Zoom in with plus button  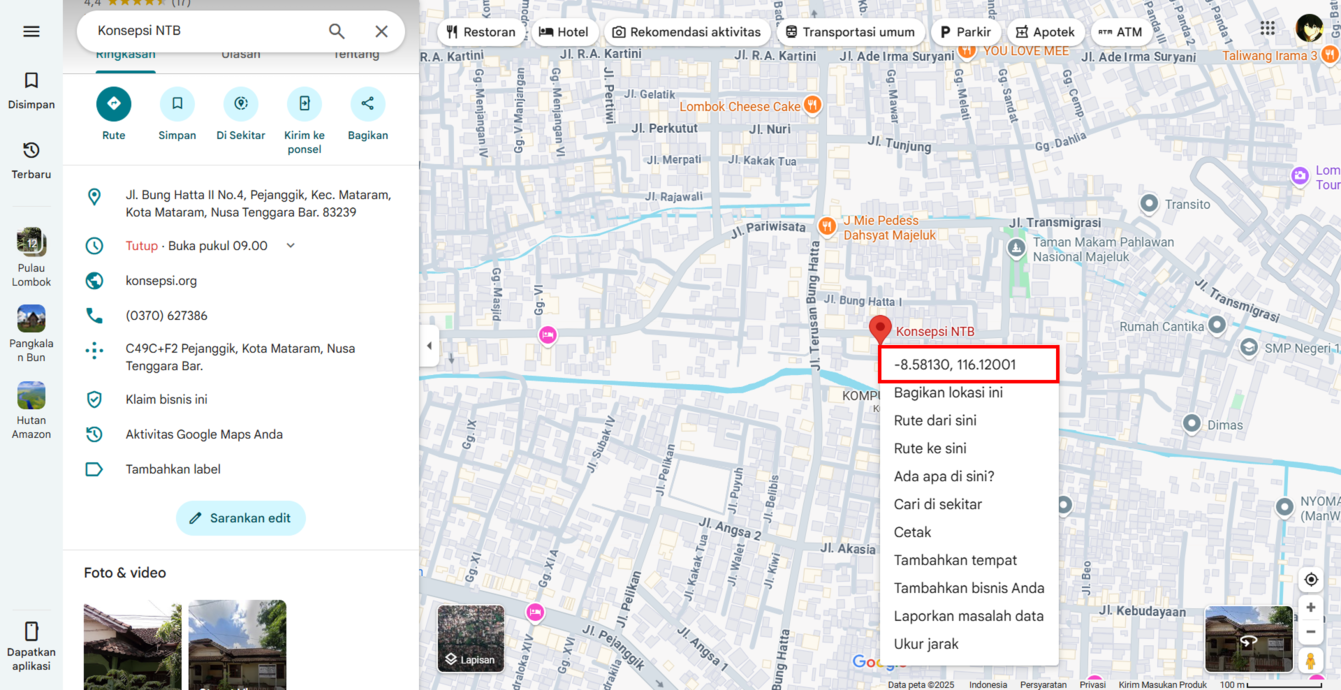tap(1311, 608)
